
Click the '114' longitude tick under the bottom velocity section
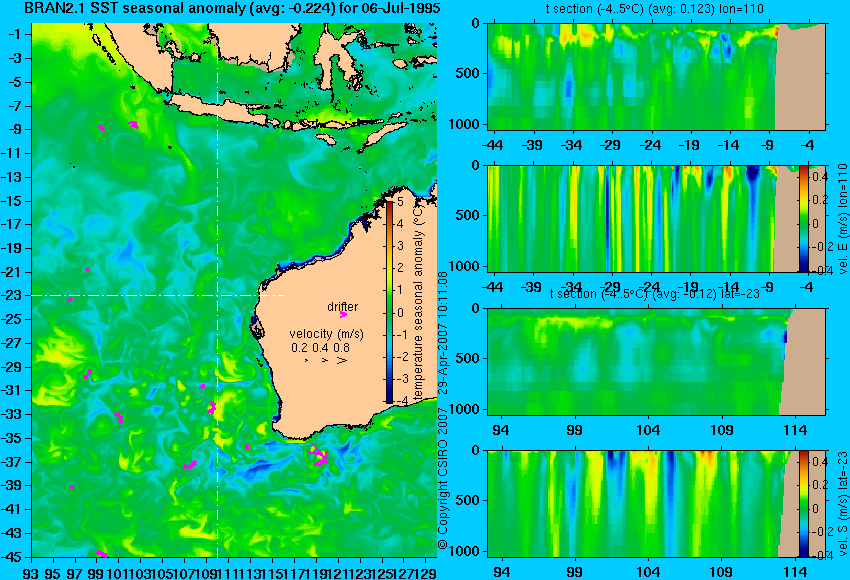point(794,572)
